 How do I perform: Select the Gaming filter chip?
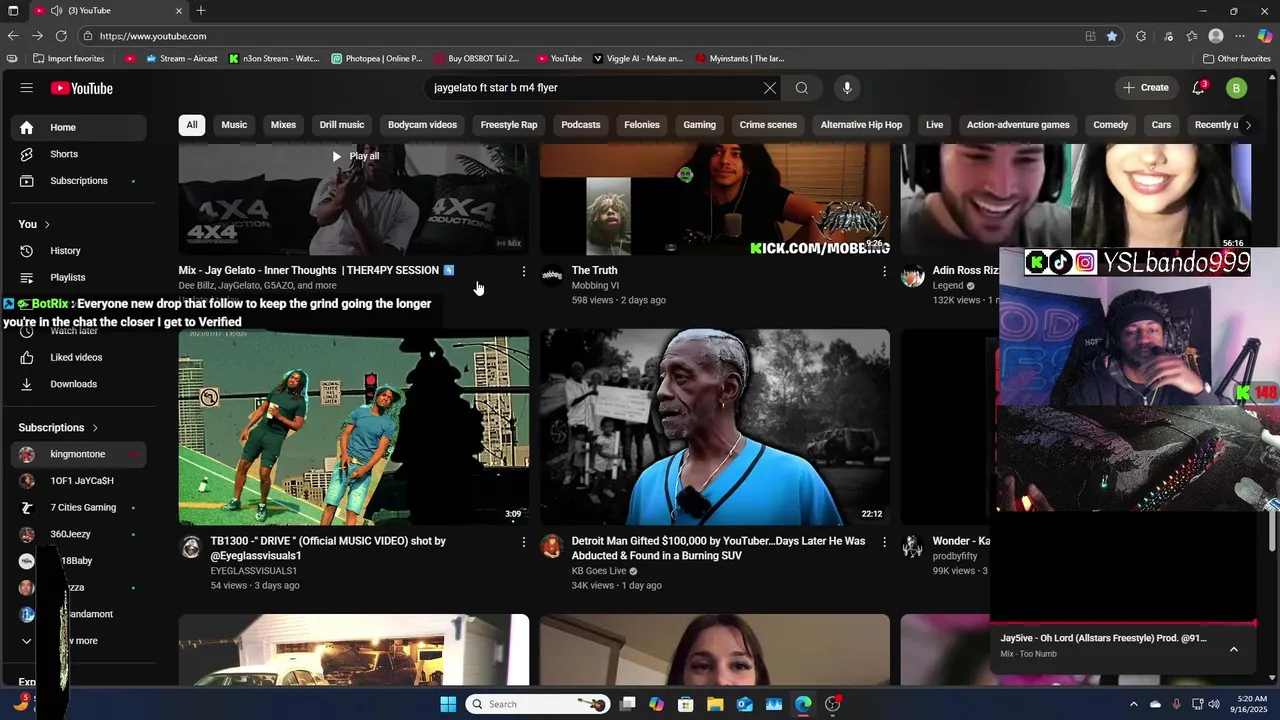point(699,125)
